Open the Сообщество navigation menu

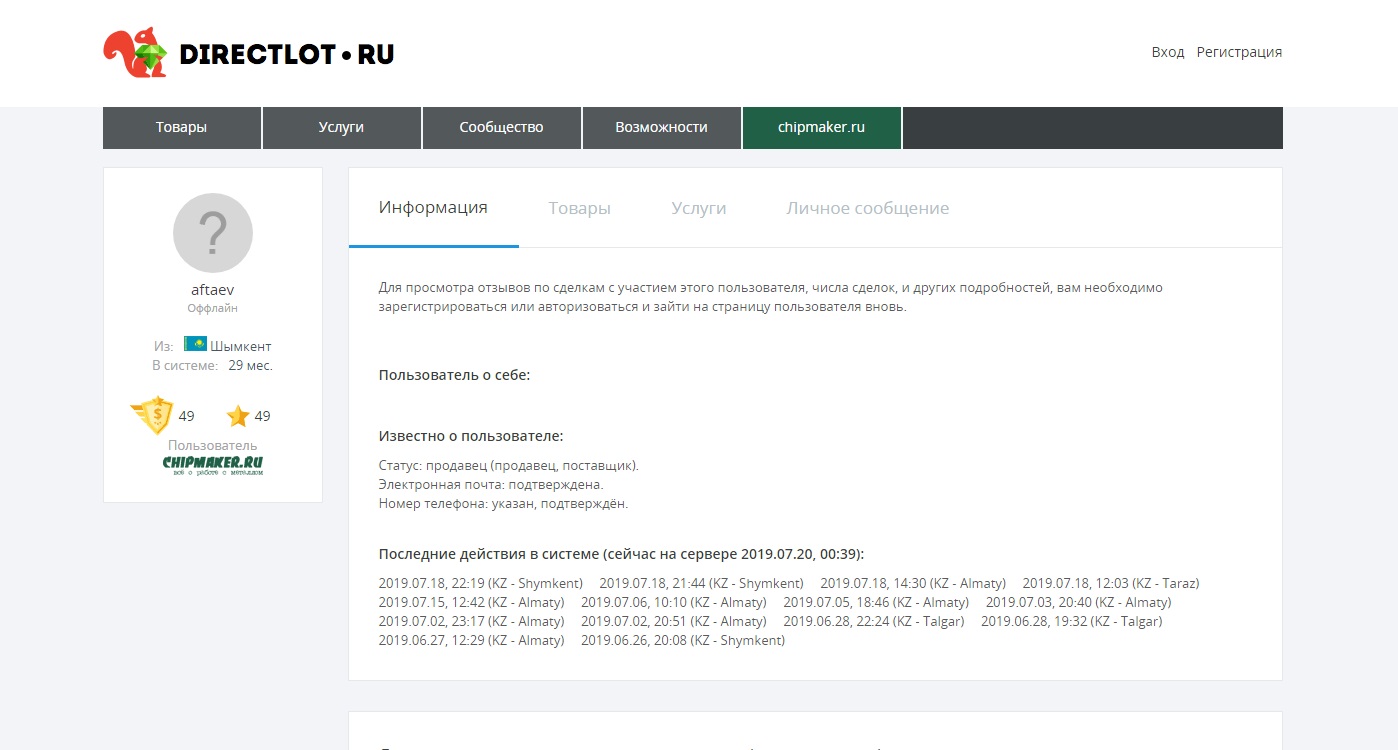(x=502, y=128)
